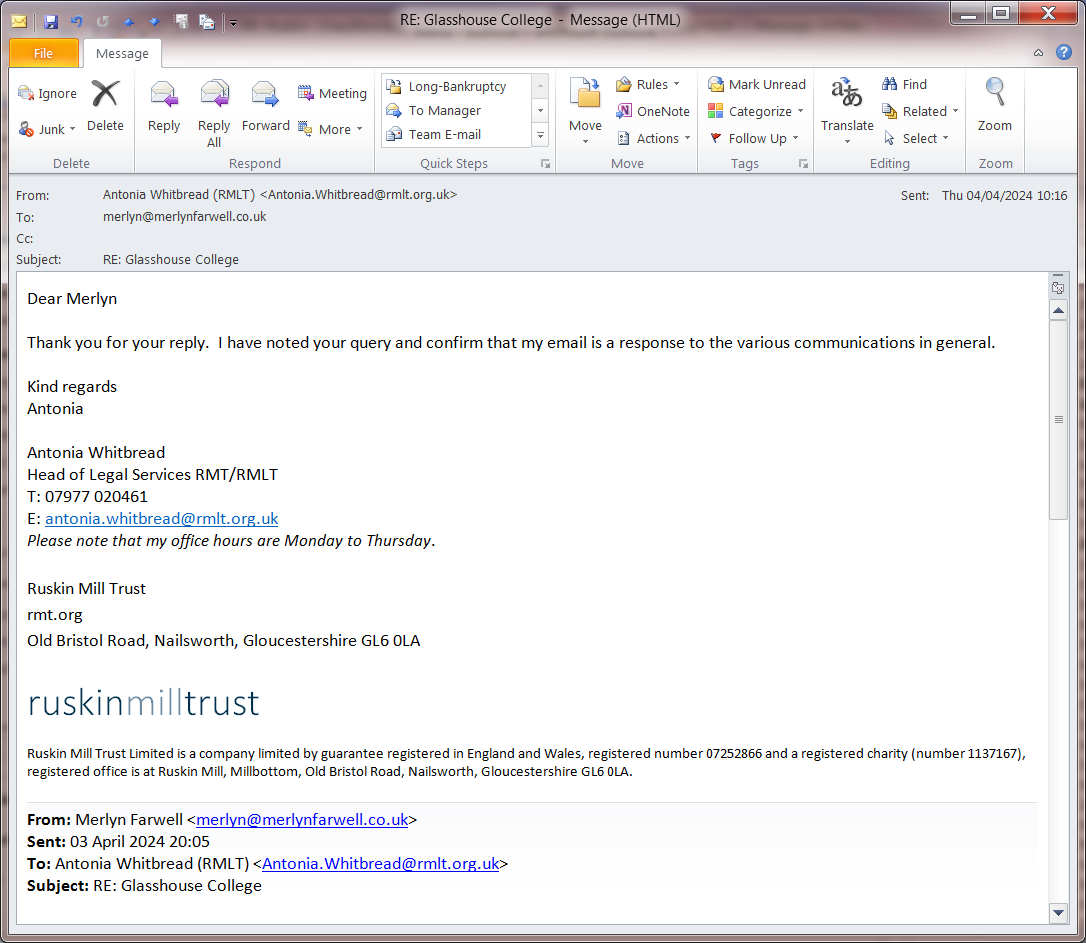Click the ruskinmilltrust logo image
Viewport: 1086px width, 943px height.
point(143,703)
